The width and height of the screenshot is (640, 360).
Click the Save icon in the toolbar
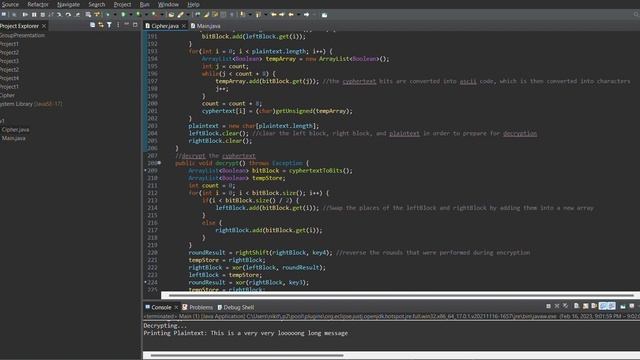click(x=4, y=14)
